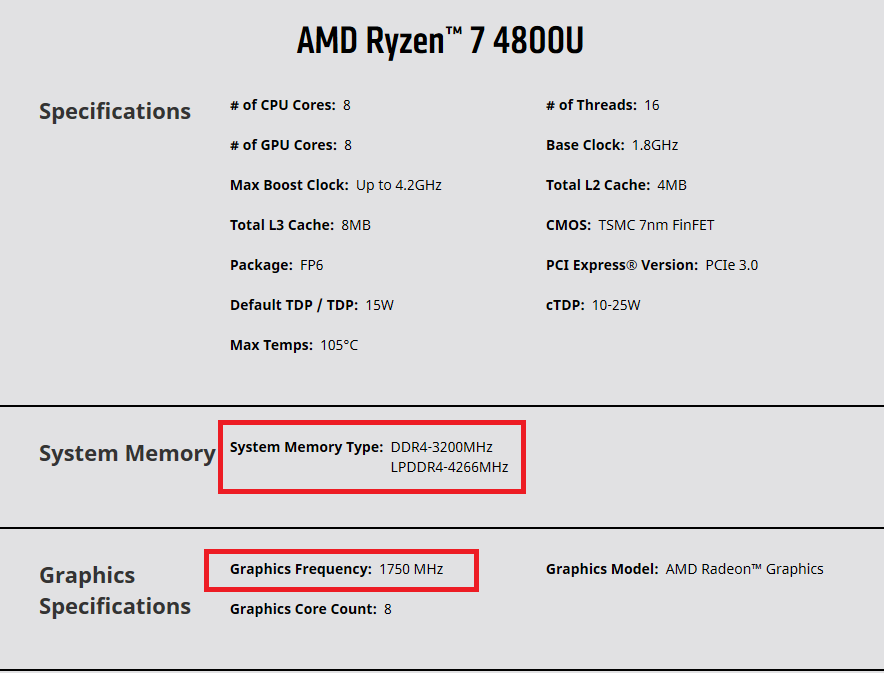Click the Max Boost Clock label
Screen dimensions: 884x673
289,185
